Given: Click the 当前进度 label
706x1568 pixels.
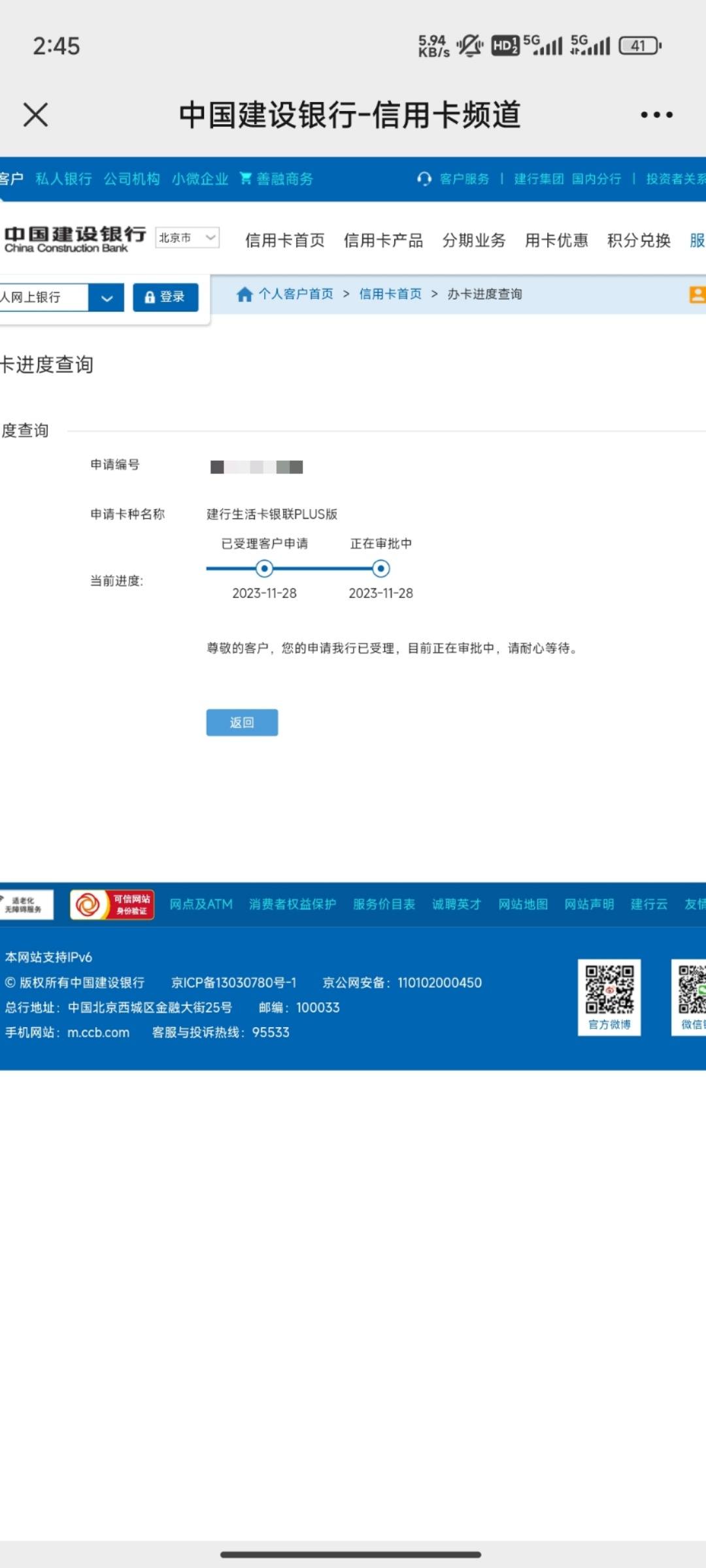Looking at the screenshot, I should (116, 581).
